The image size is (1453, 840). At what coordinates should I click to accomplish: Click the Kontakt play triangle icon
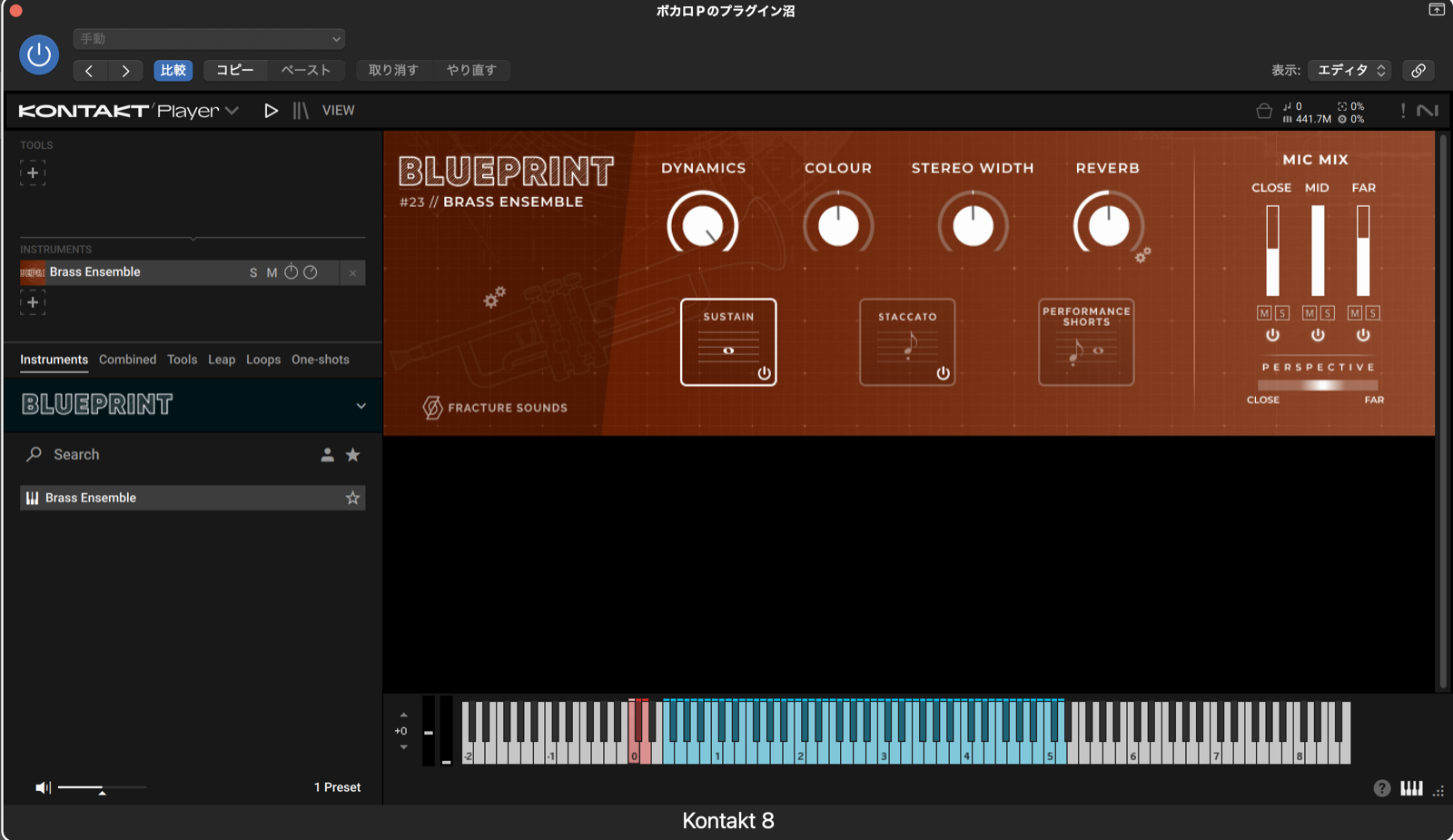271,111
